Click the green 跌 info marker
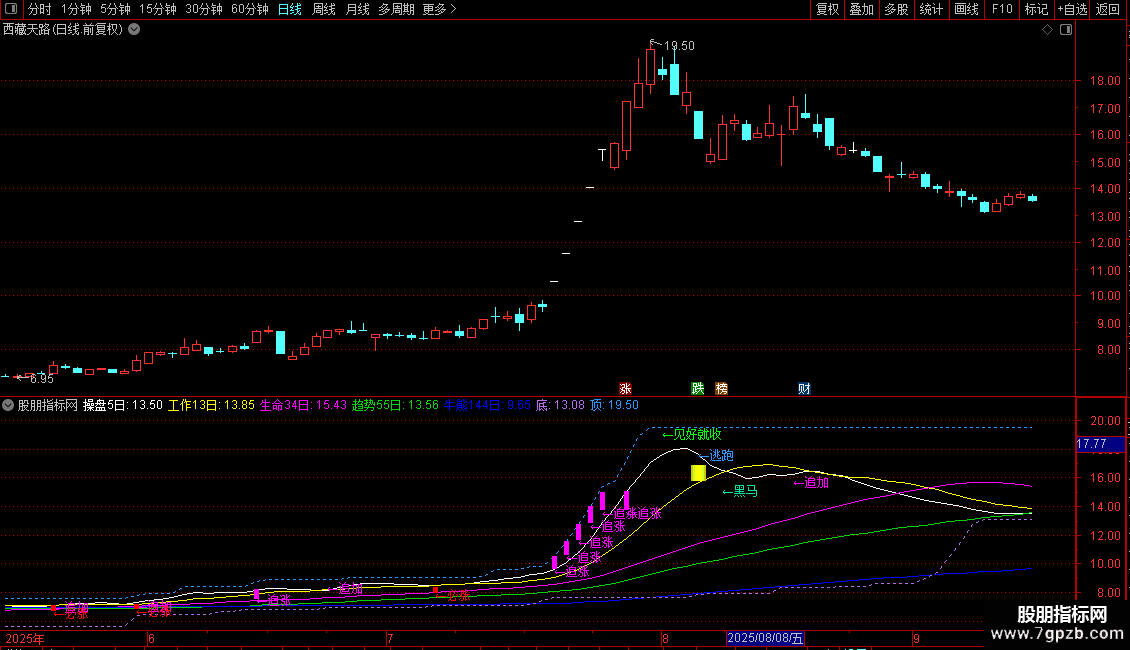The width and height of the screenshot is (1130, 650). (698, 388)
